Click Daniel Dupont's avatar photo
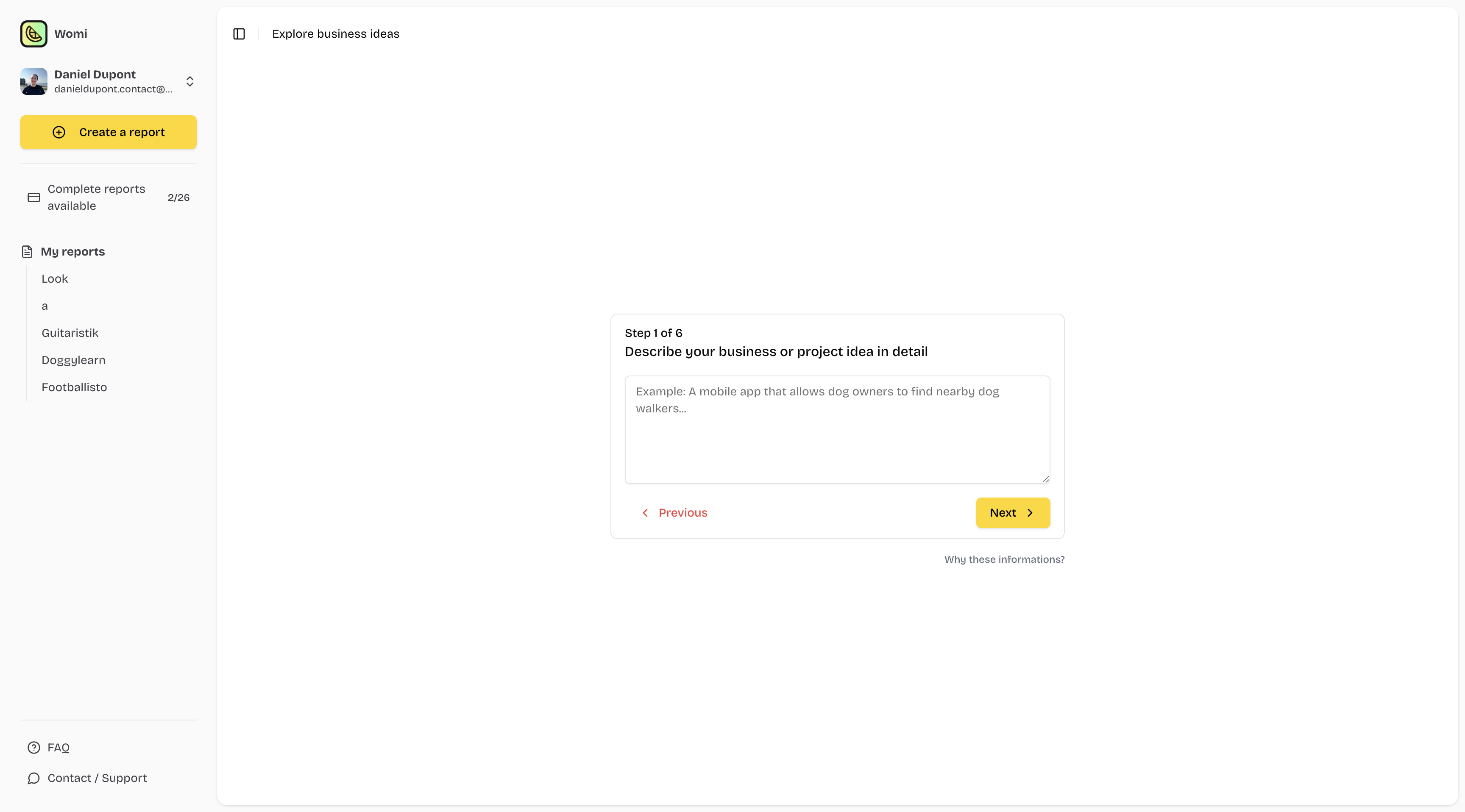 tap(33, 81)
